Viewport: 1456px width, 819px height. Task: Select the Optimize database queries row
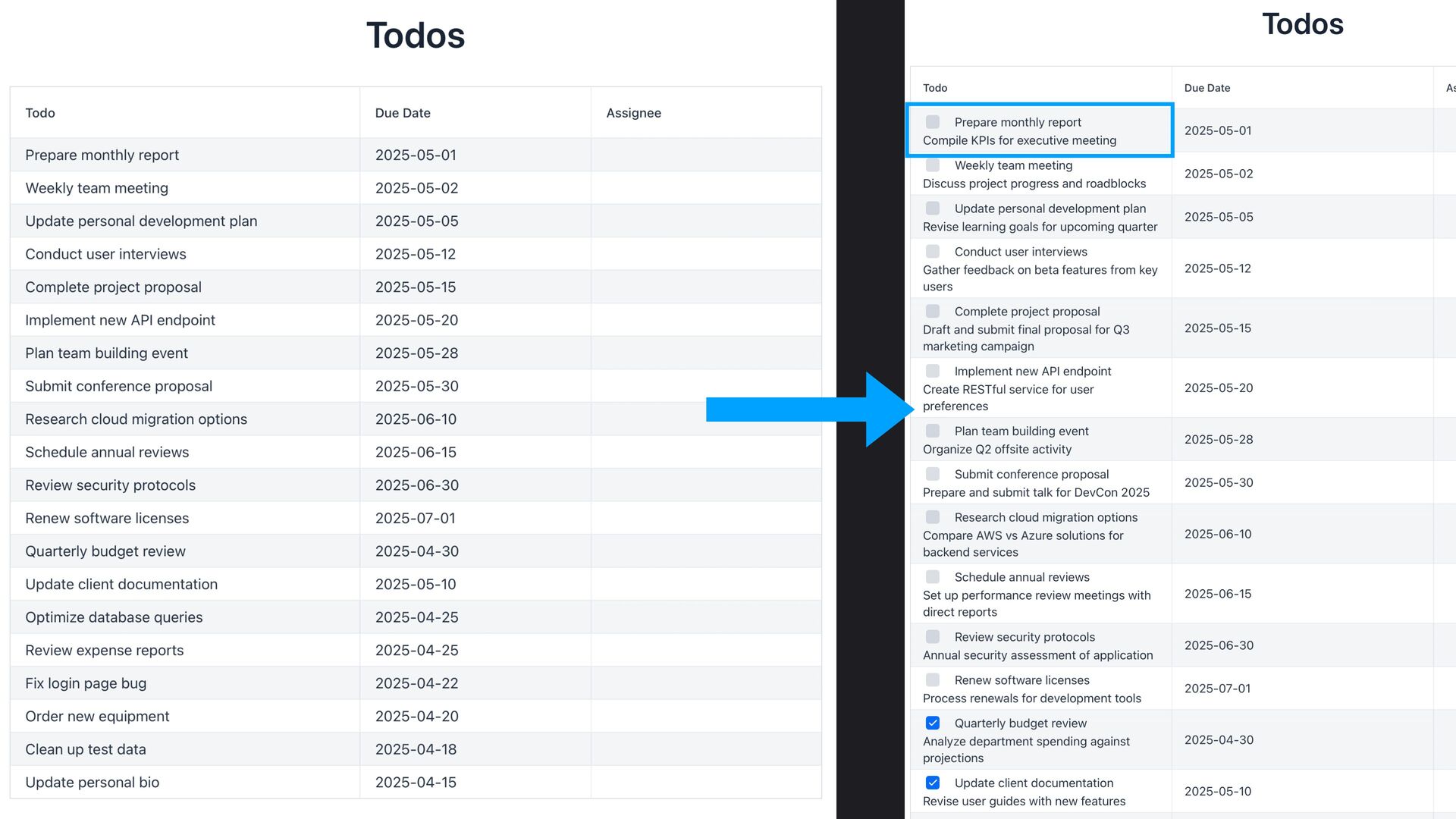[416, 617]
